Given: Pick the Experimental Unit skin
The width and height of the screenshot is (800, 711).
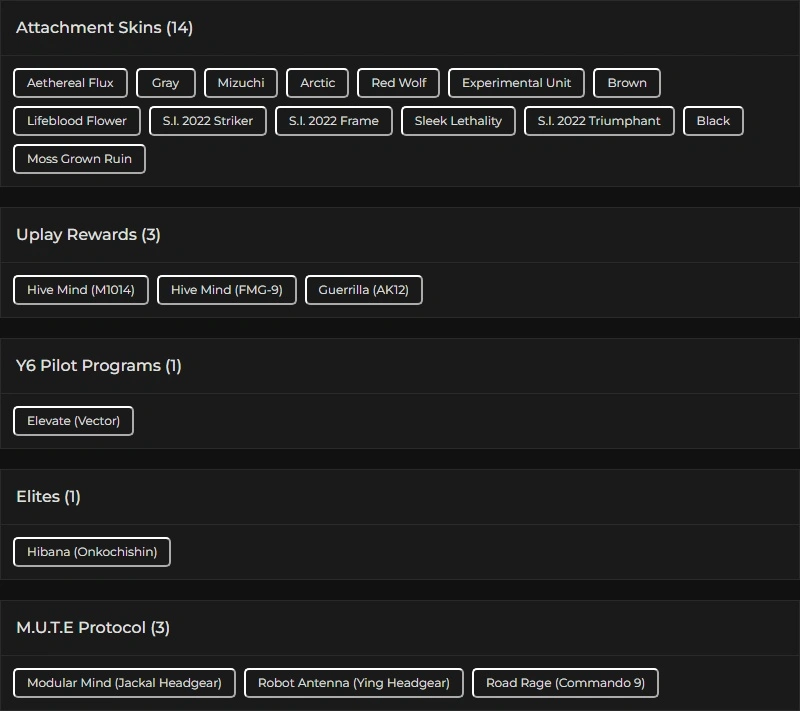Looking at the screenshot, I should (x=516, y=83).
